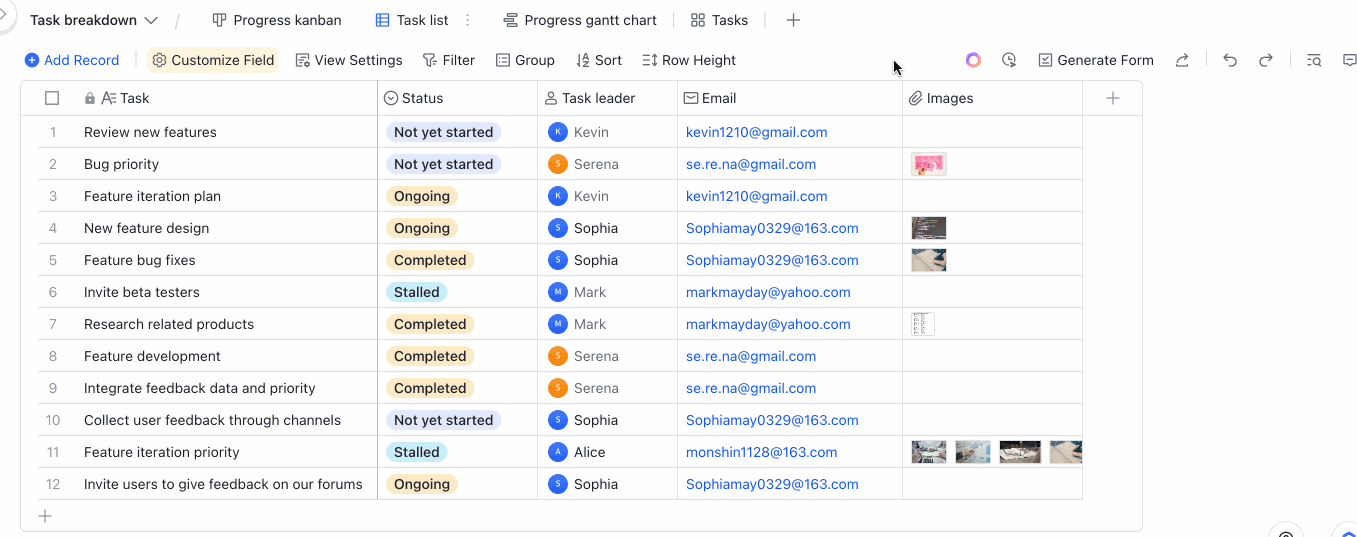Add a new view with plus tab icon
This screenshot has width=1357, height=537.
[793, 20]
